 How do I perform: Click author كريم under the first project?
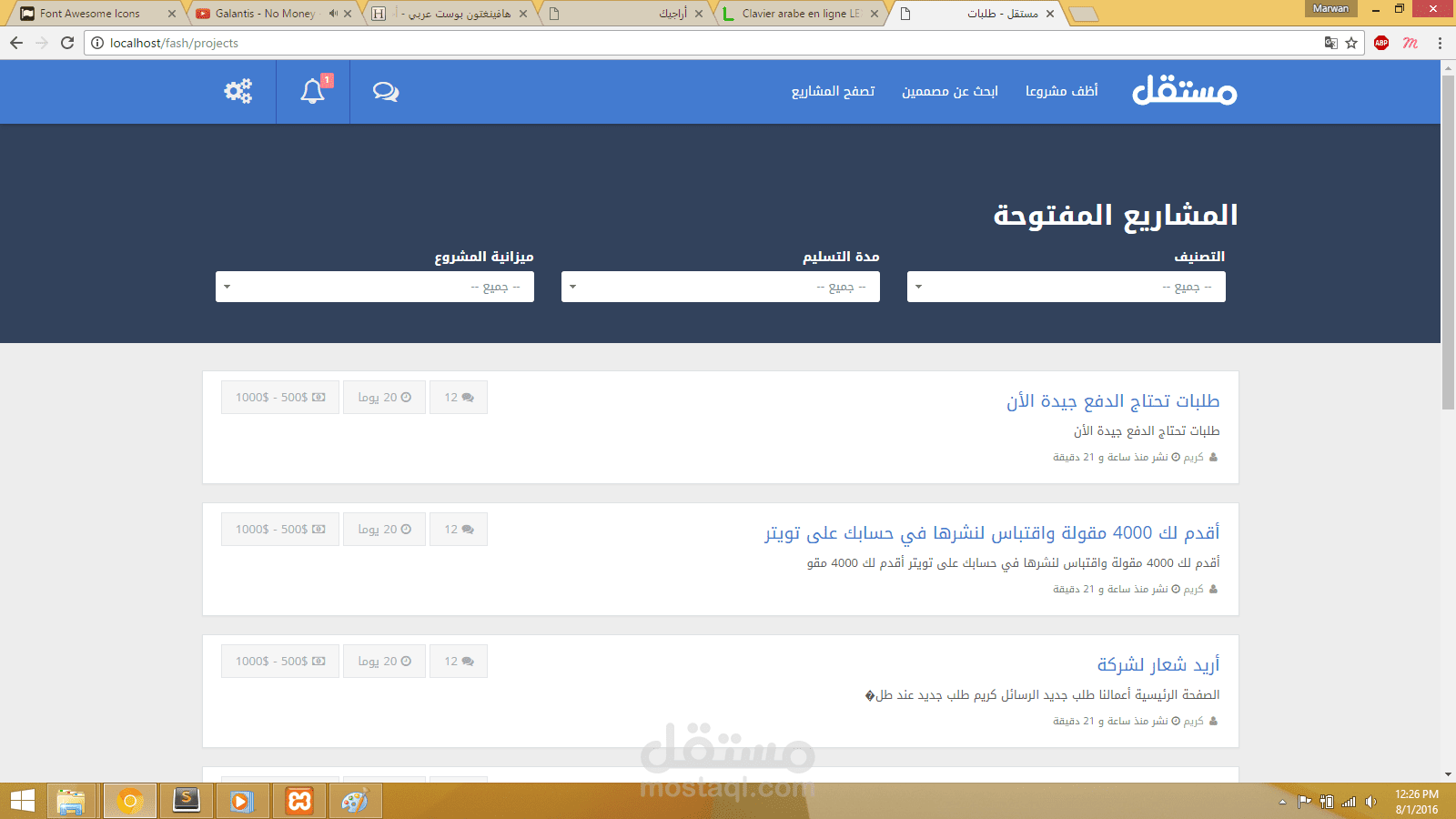[x=1194, y=458]
